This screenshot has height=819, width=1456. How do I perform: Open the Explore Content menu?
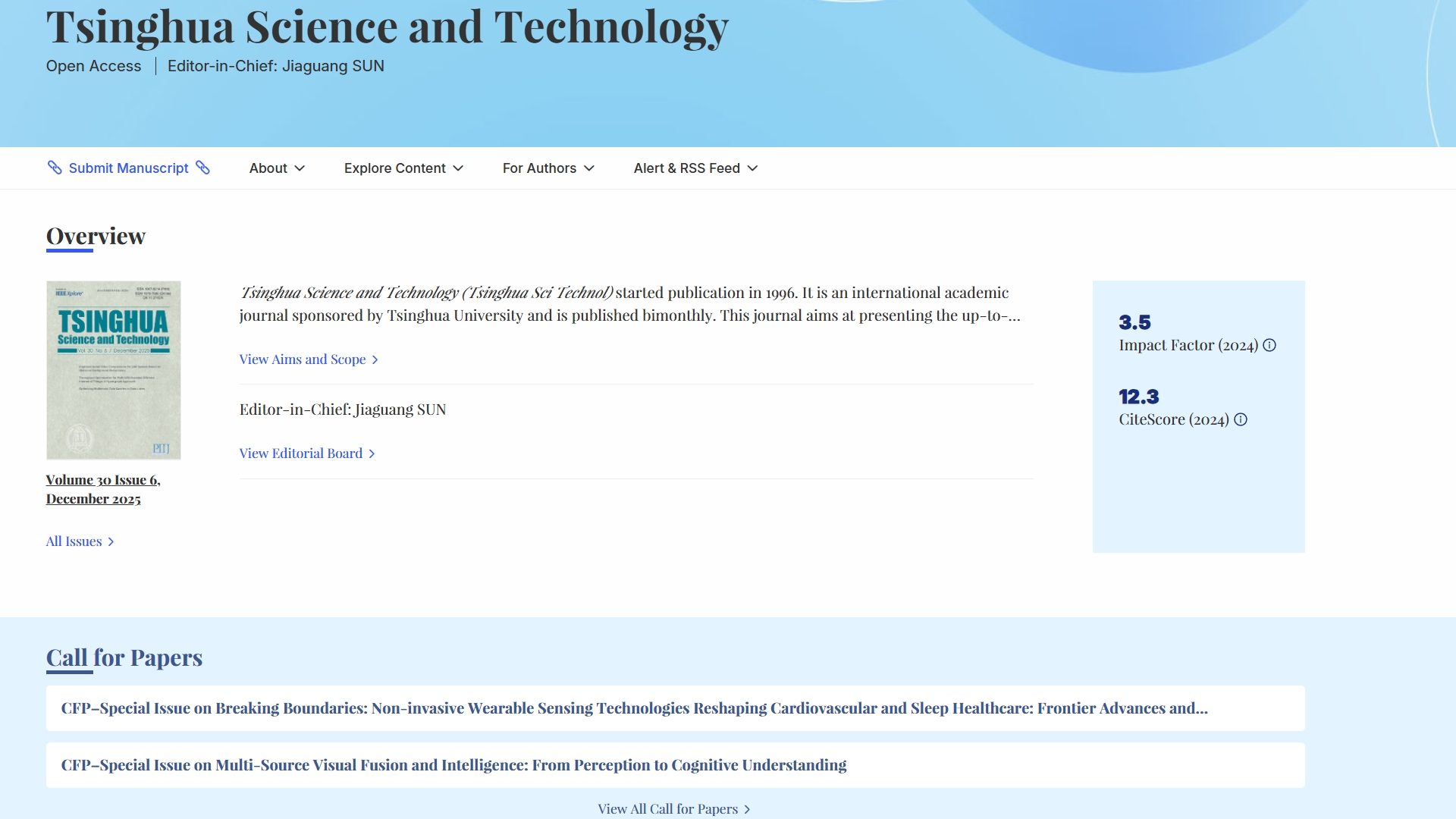pyautogui.click(x=403, y=168)
